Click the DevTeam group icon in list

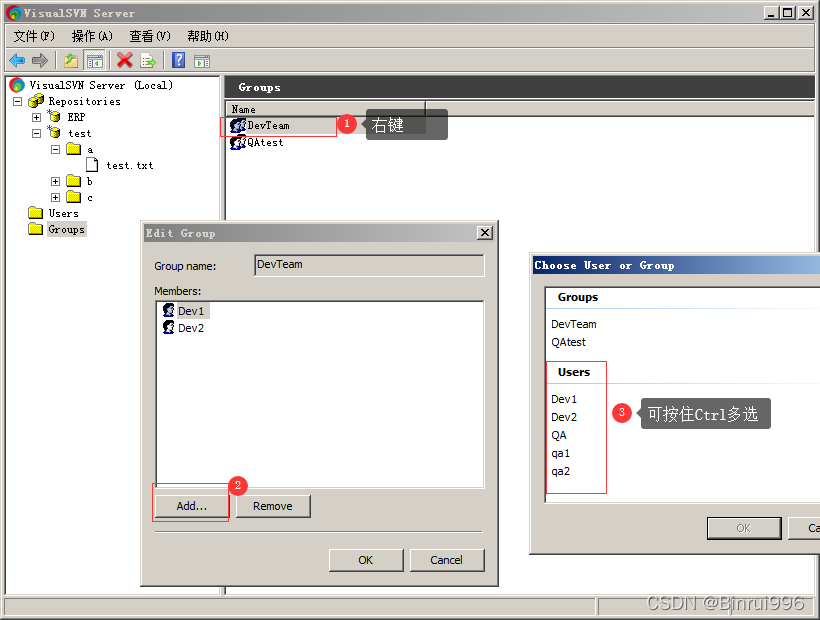(x=238, y=125)
